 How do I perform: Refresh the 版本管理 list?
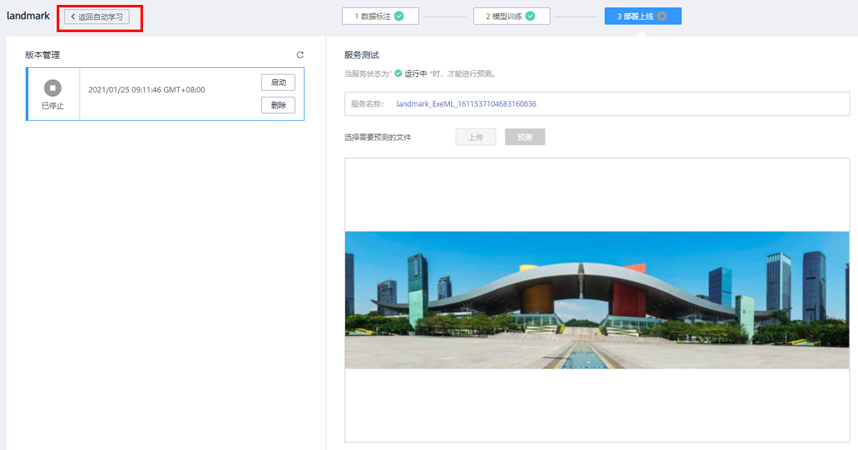pos(300,55)
